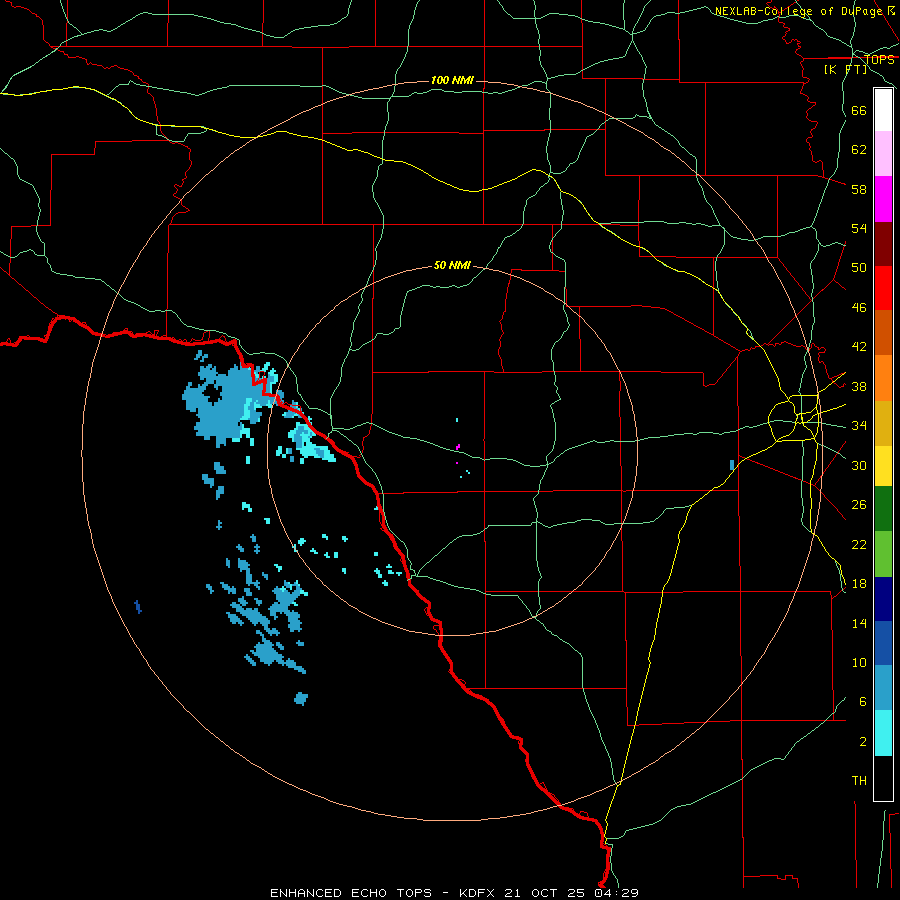Image resolution: width=900 pixels, height=900 pixels.
Task: Click the light pink legend swatch
Action: pos(883,154)
